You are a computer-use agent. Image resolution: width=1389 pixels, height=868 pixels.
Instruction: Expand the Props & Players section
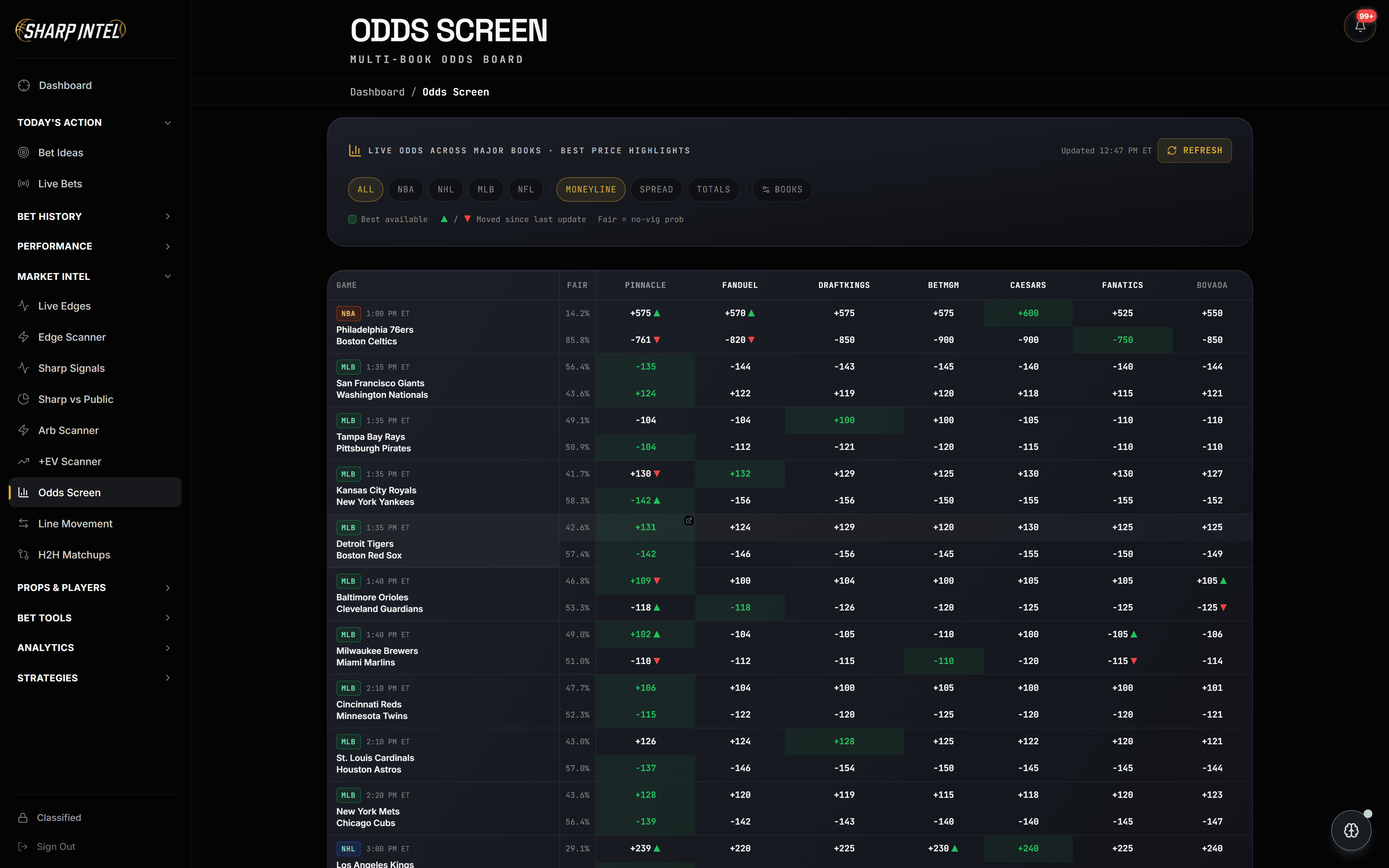[95, 588]
